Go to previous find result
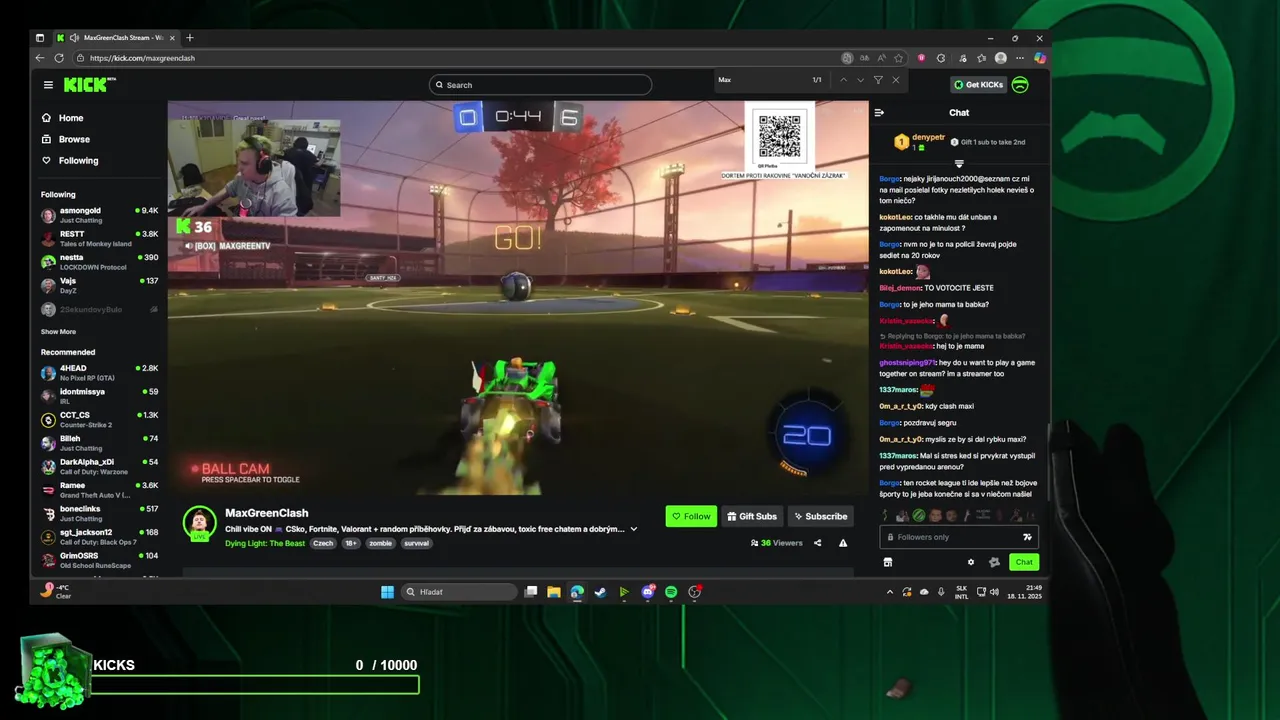Viewport: 1280px width, 720px height. (843, 80)
